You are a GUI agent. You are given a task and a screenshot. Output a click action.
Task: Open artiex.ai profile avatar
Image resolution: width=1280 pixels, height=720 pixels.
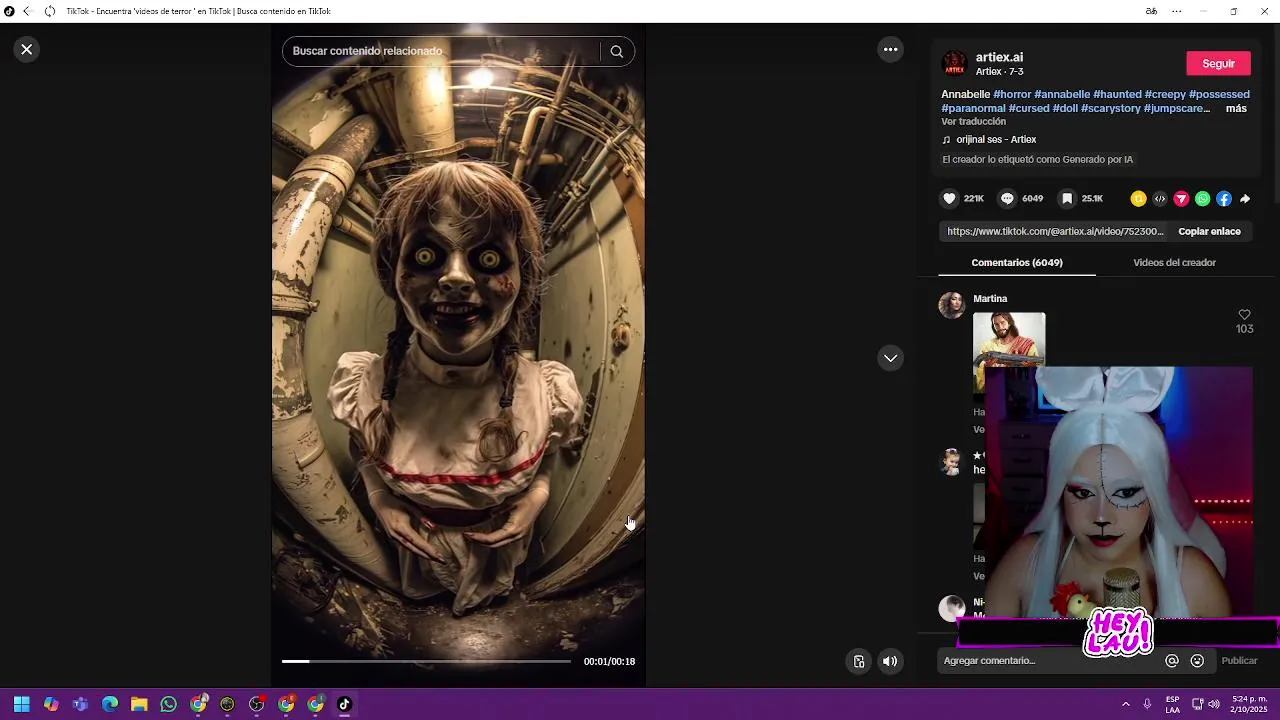(x=955, y=64)
